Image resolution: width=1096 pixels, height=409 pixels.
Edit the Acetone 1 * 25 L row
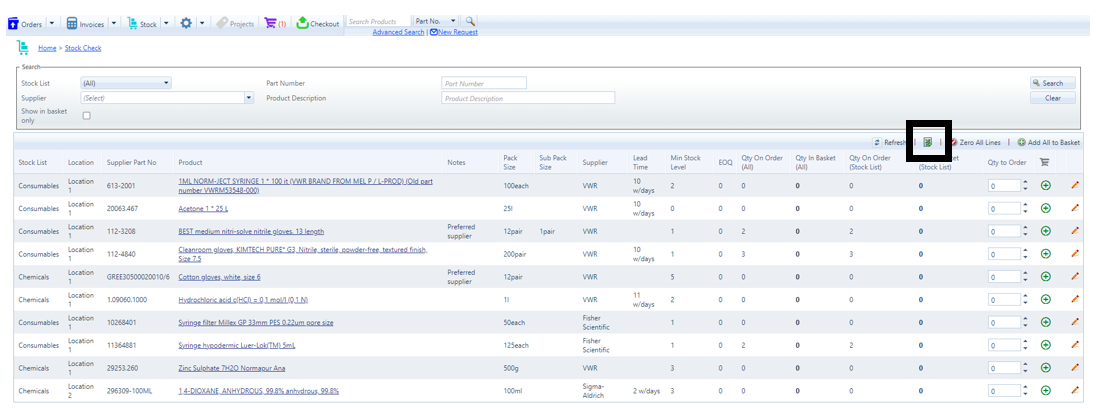(1075, 208)
